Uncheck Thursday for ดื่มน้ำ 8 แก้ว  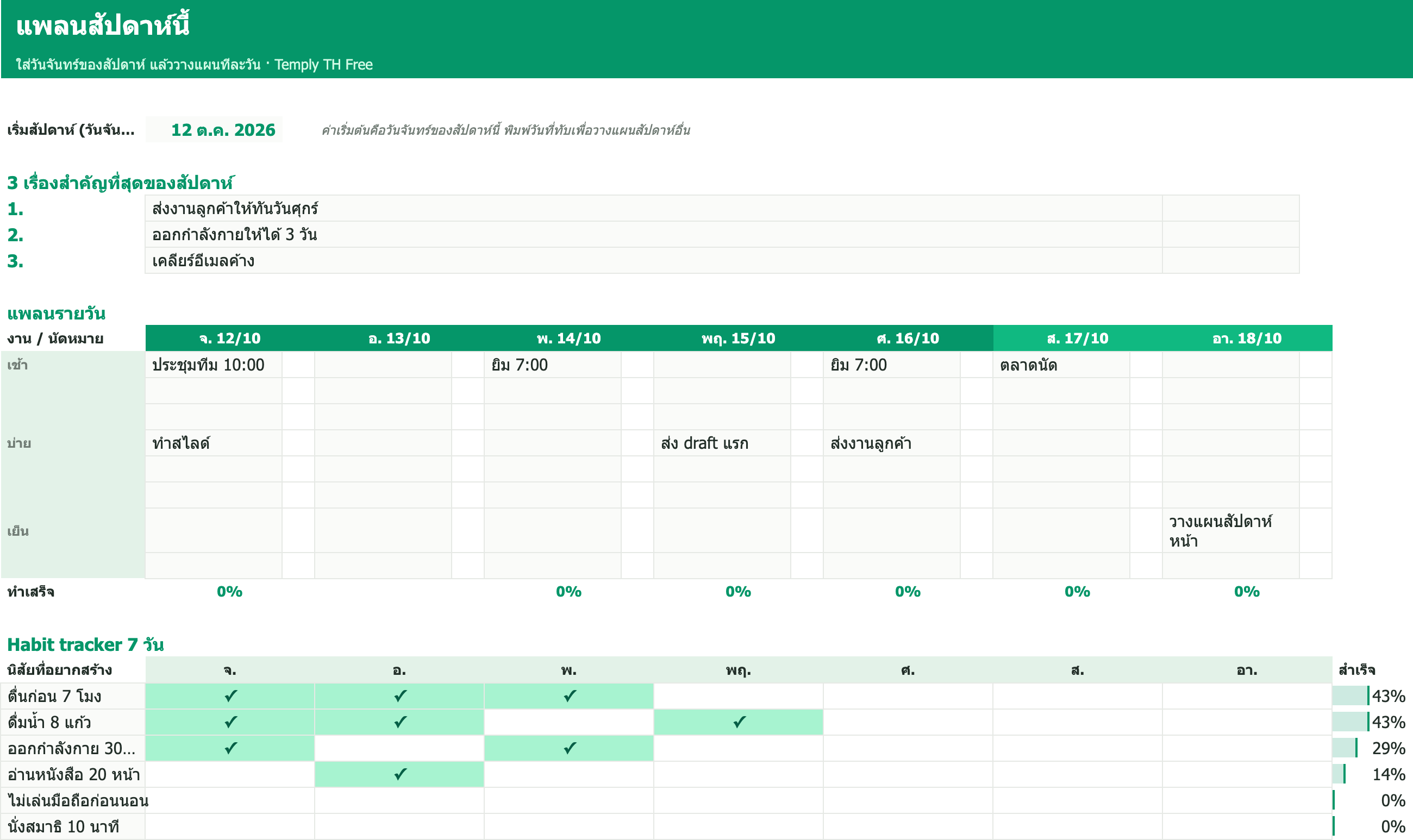738,722
